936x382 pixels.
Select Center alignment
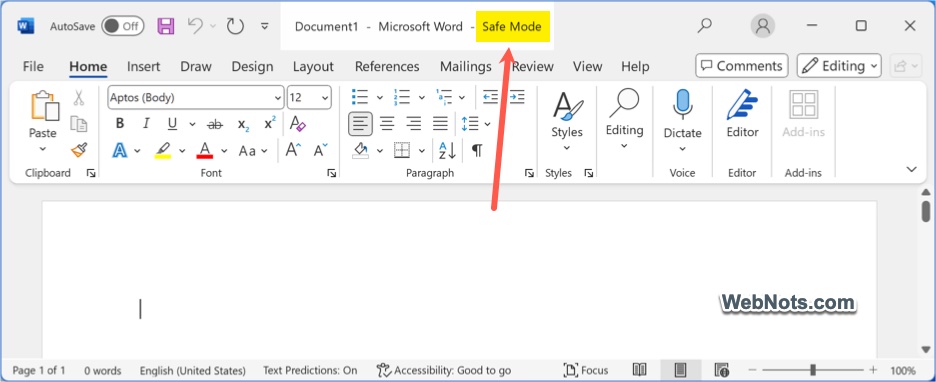[387, 124]
